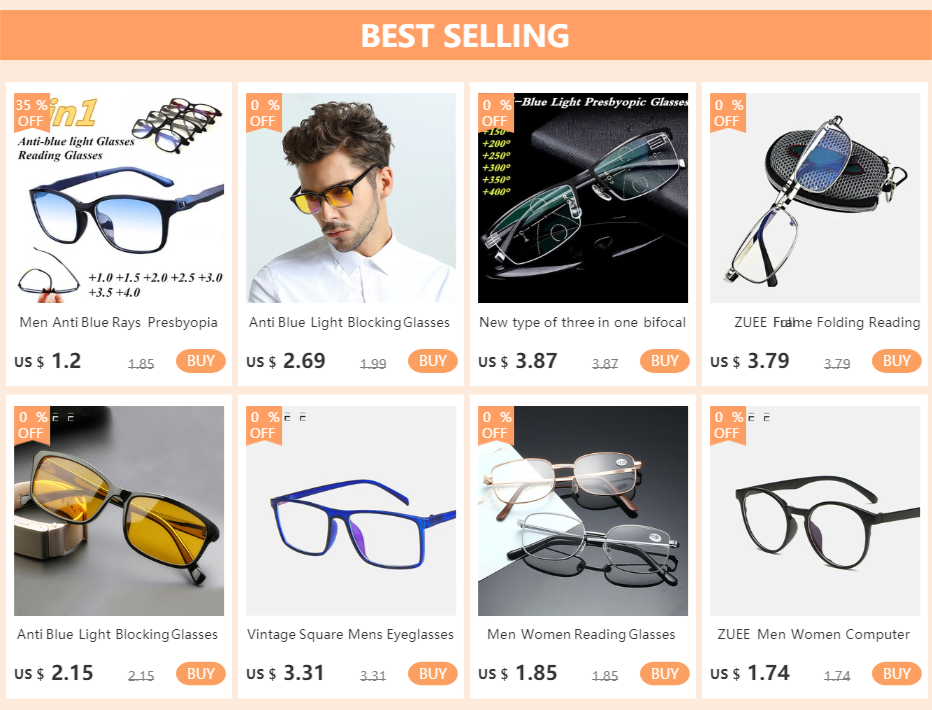
Task: Open blue-frame anti-blue reading glasses image
Action: [119, 198]
